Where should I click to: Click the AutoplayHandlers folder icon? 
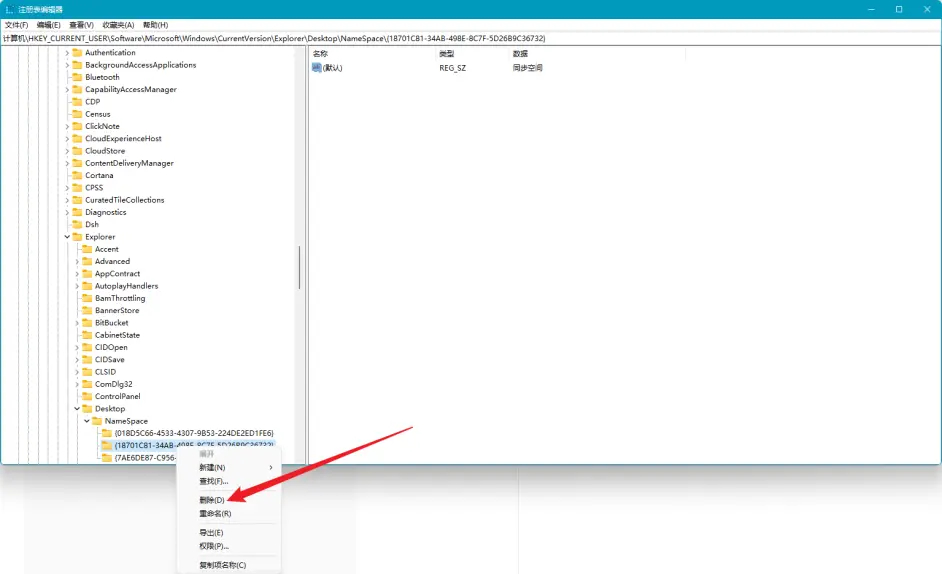(87, 285)
